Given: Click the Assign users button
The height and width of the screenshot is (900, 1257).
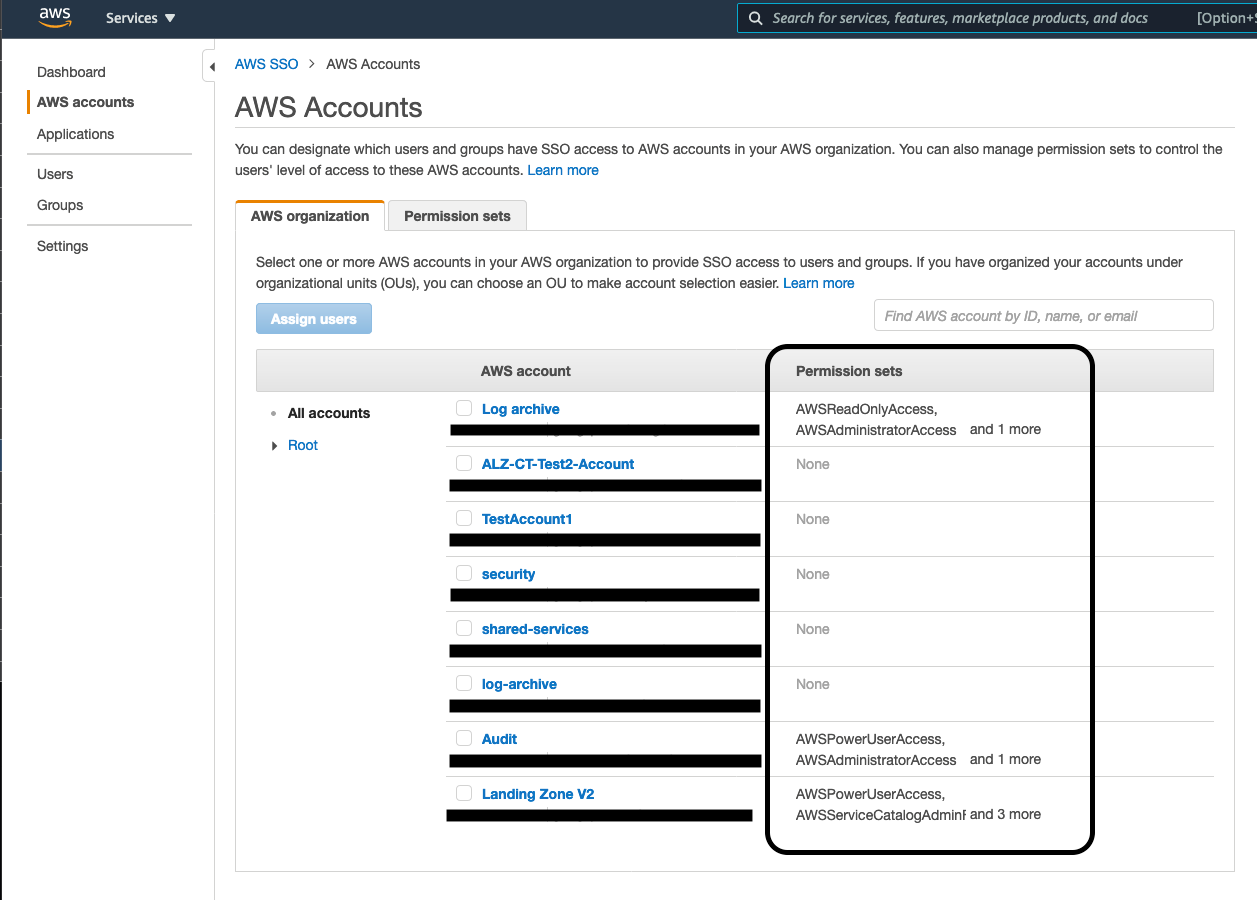Looking at the screenshot, I should (x=314, y=319).
